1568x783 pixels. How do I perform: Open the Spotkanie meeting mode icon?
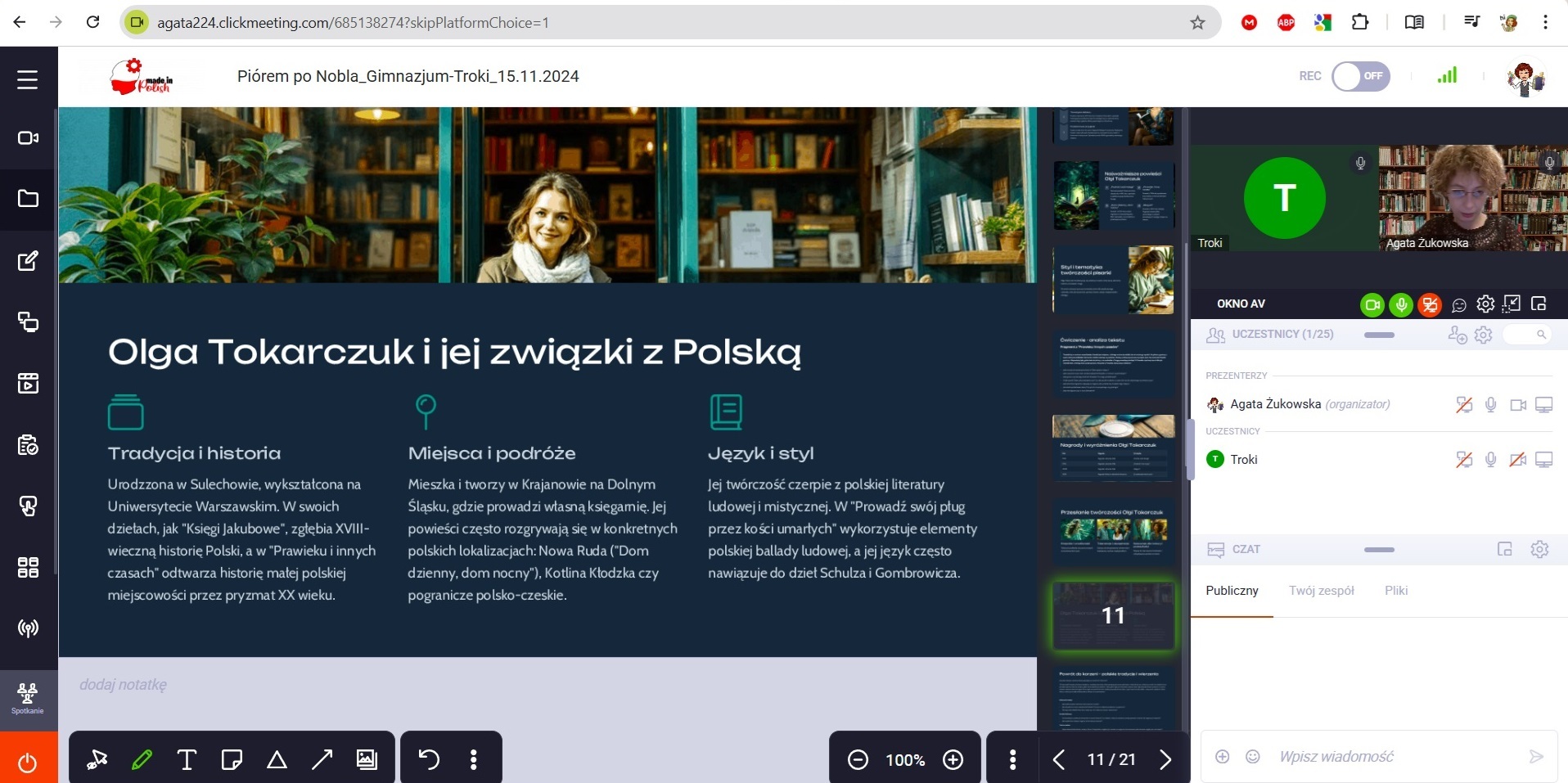click(x=28, y=700)
